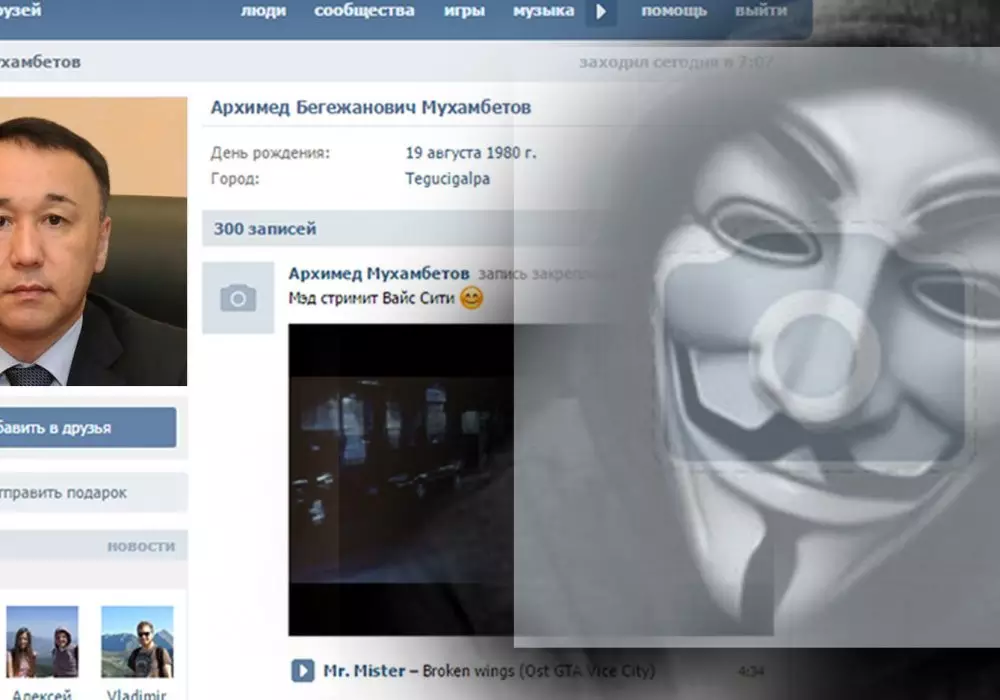The image size is (1000, 700).
Task: Click the "новости" link above friends
Action: click(x=140, y=546)
